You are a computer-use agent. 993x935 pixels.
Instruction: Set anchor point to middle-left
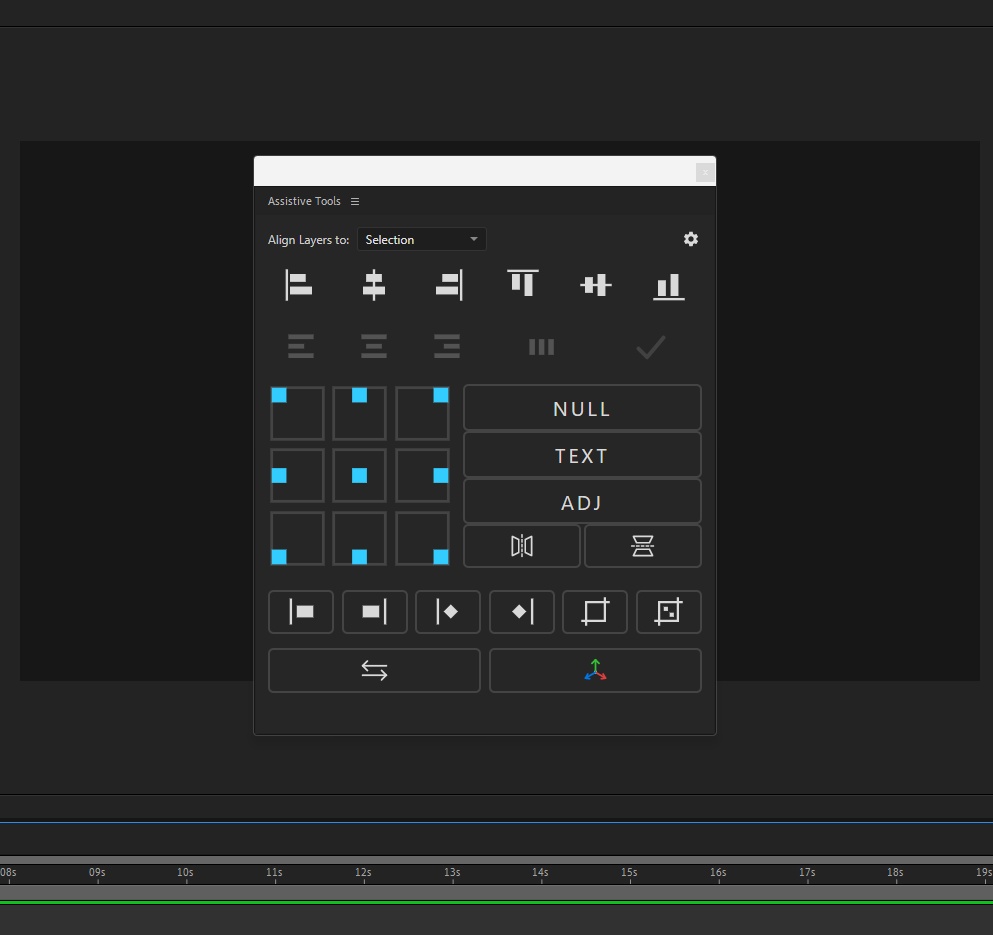(x=297, y=476)
